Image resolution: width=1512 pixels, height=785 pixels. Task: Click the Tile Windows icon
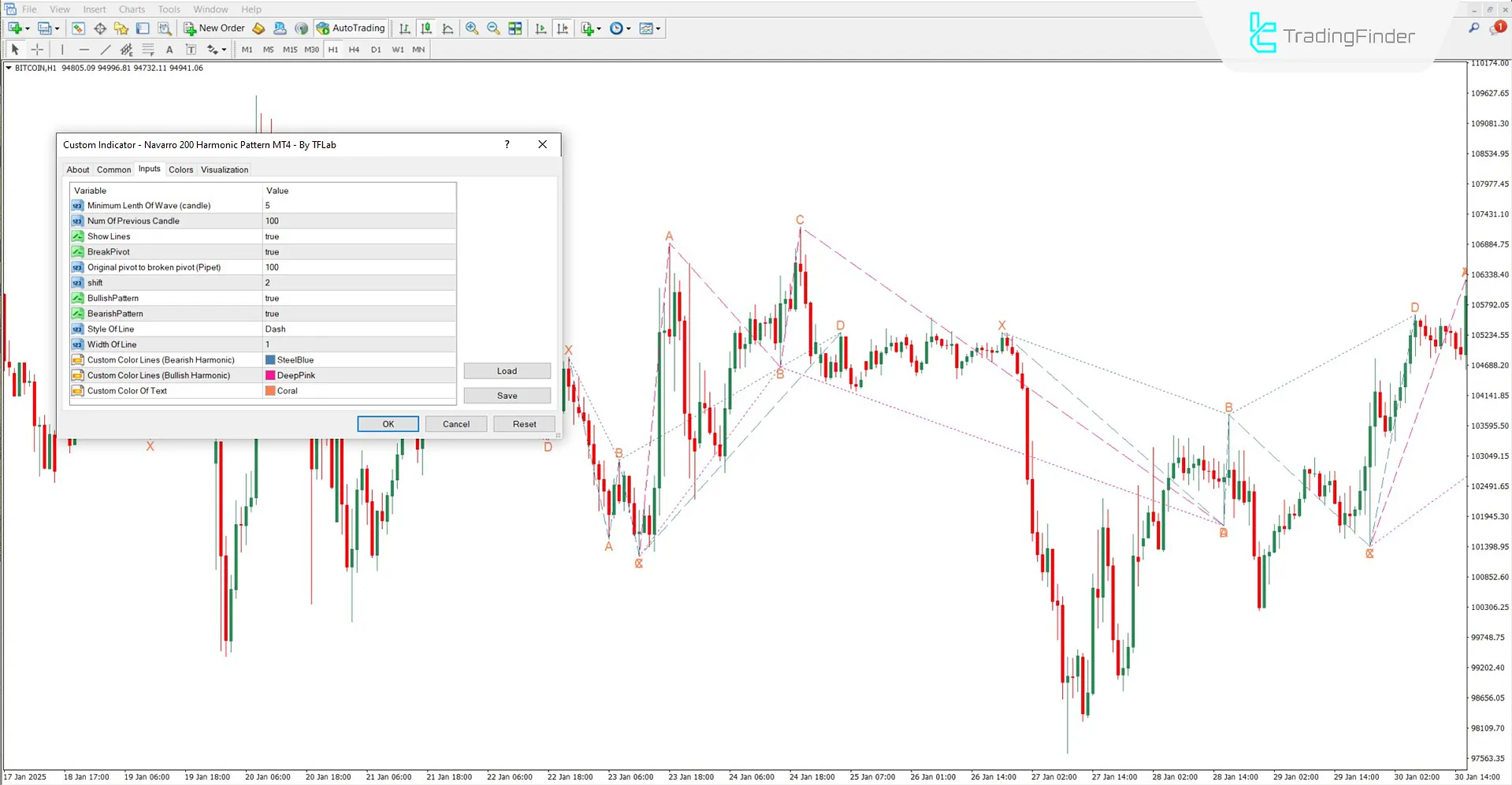(515, 28)
